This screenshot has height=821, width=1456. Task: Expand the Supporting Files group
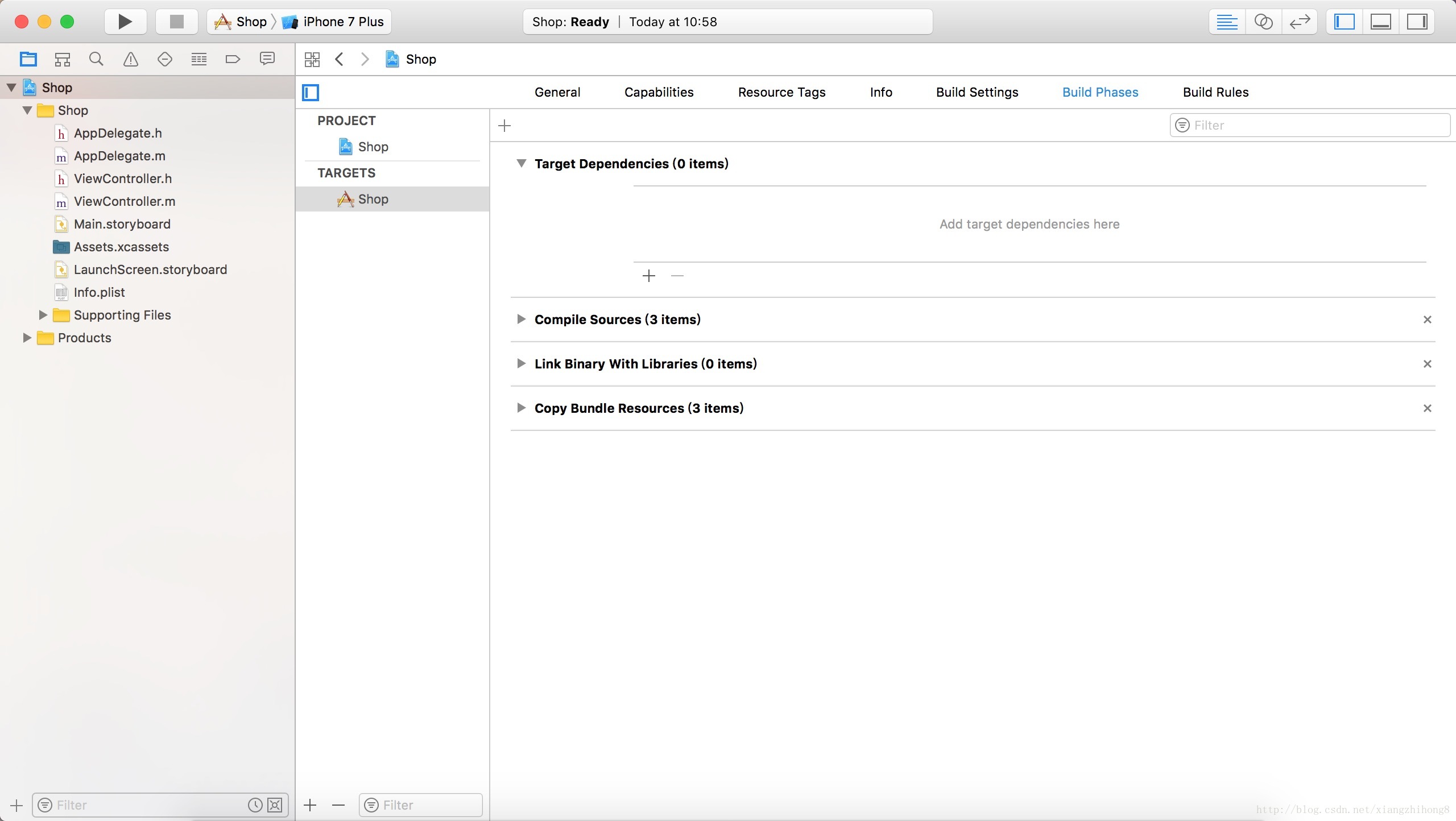[x=43, y=315]
